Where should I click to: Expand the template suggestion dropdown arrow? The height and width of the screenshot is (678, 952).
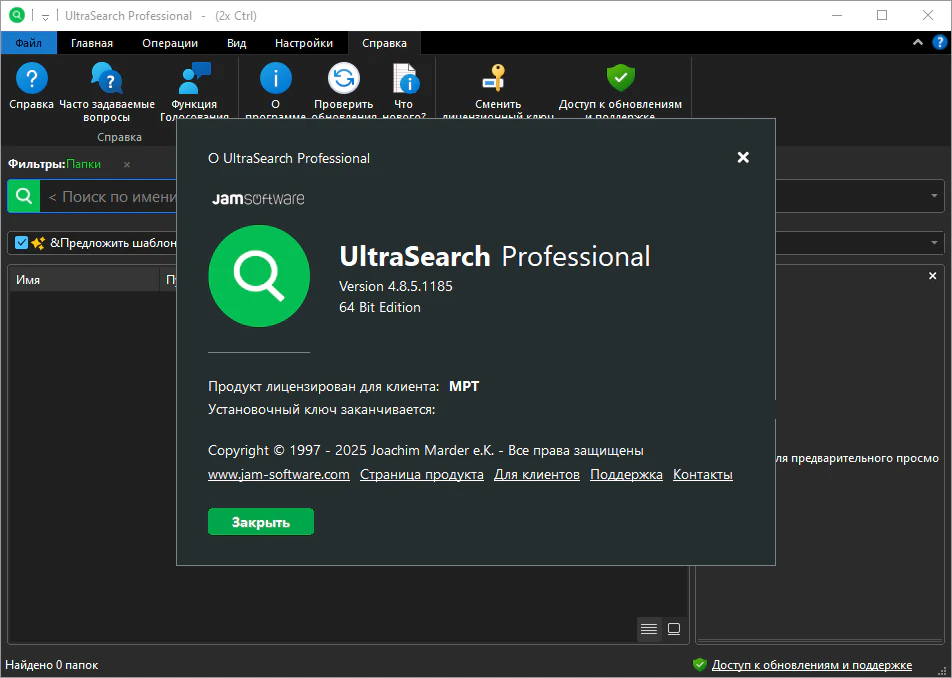coord(934,243)
